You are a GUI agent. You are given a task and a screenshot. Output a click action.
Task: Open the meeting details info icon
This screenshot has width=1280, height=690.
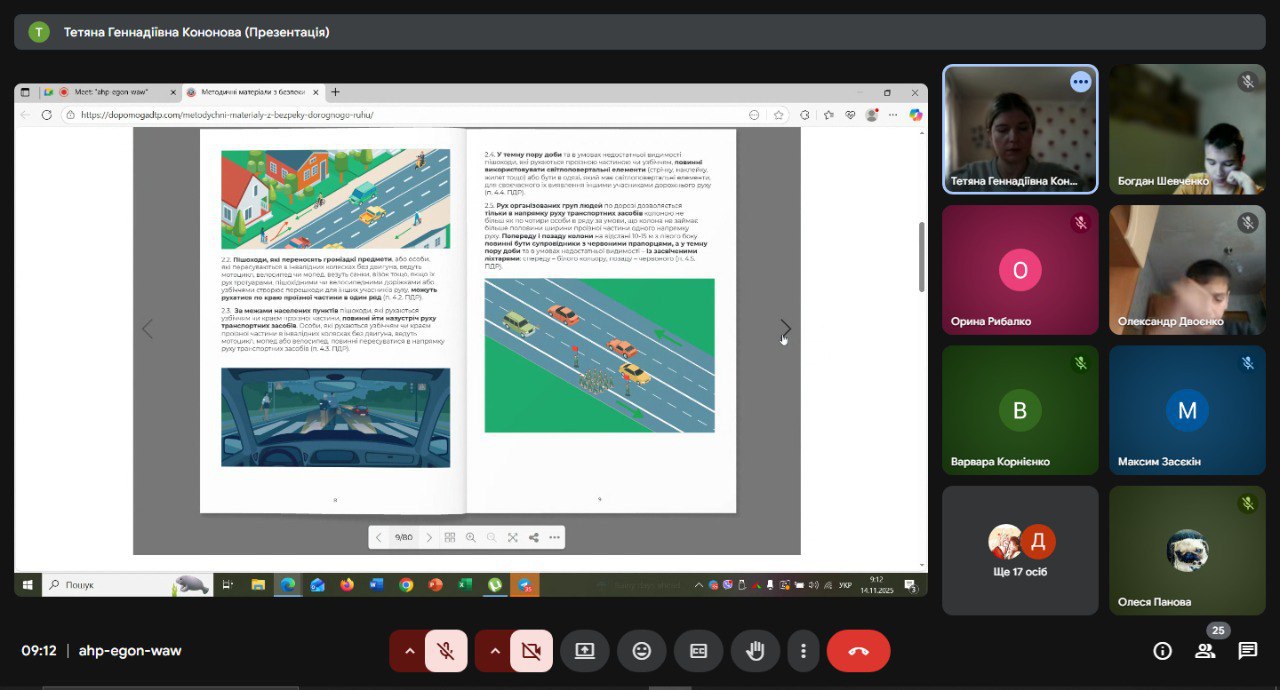[1162, 651]
